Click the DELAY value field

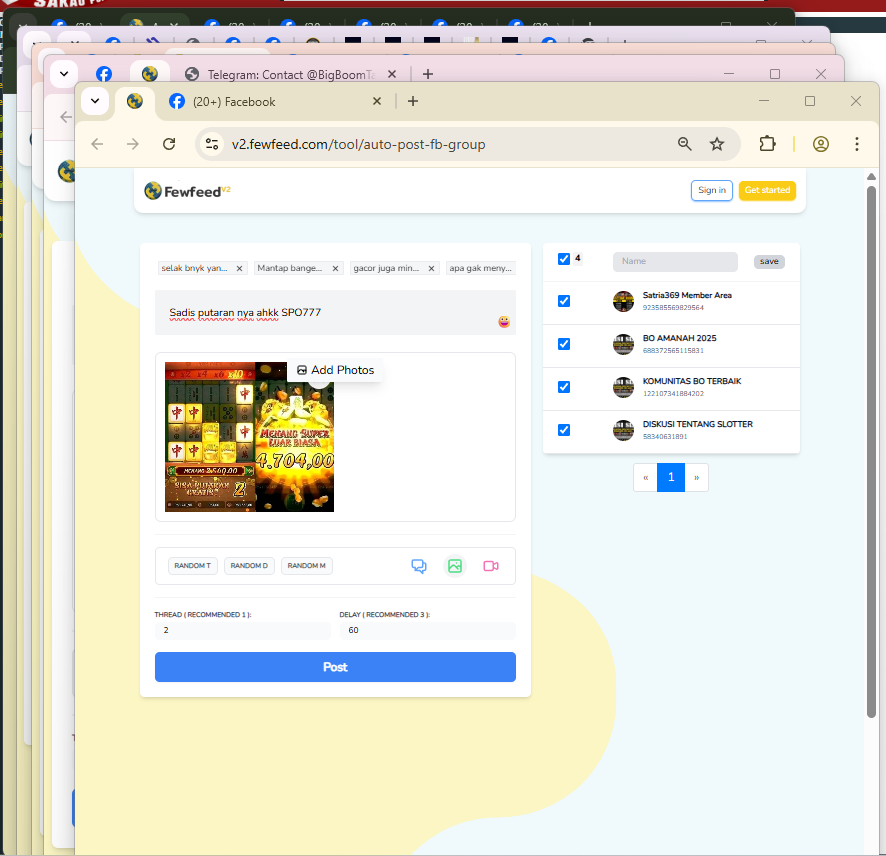pos(428,630)
